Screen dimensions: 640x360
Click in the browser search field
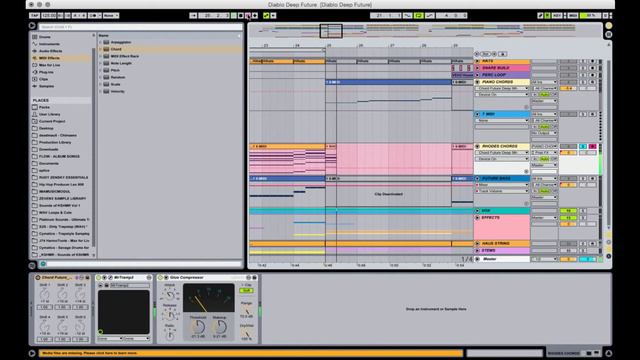coord(140,27)
